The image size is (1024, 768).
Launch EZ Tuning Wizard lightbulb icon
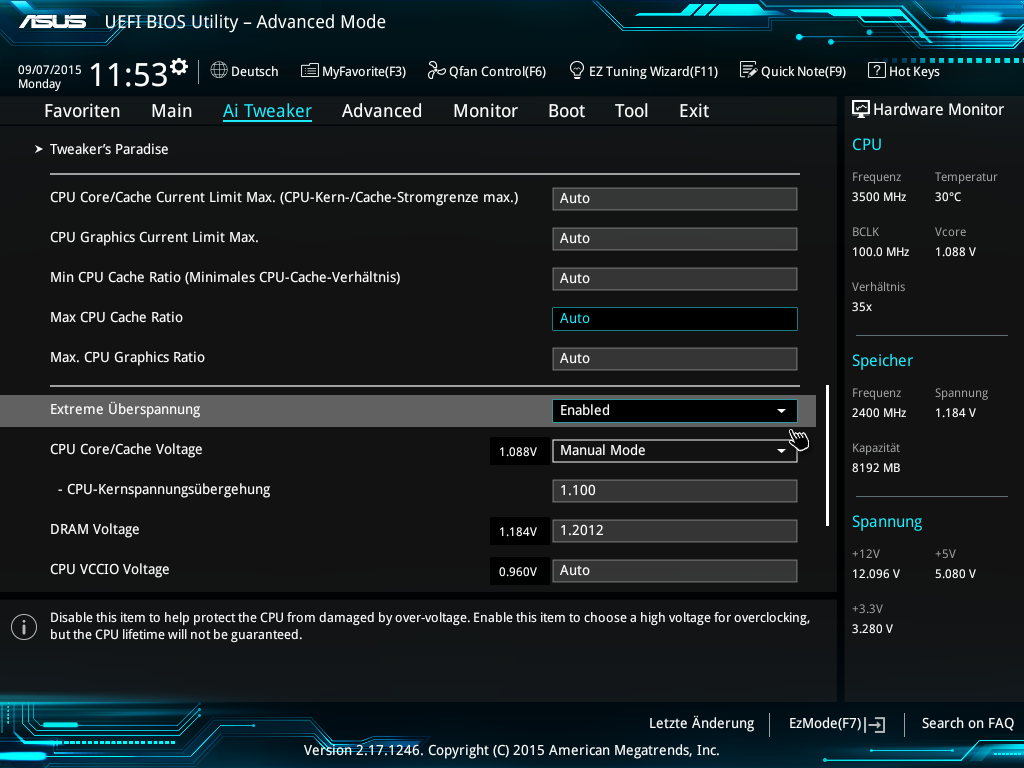[x=577, y=70]
